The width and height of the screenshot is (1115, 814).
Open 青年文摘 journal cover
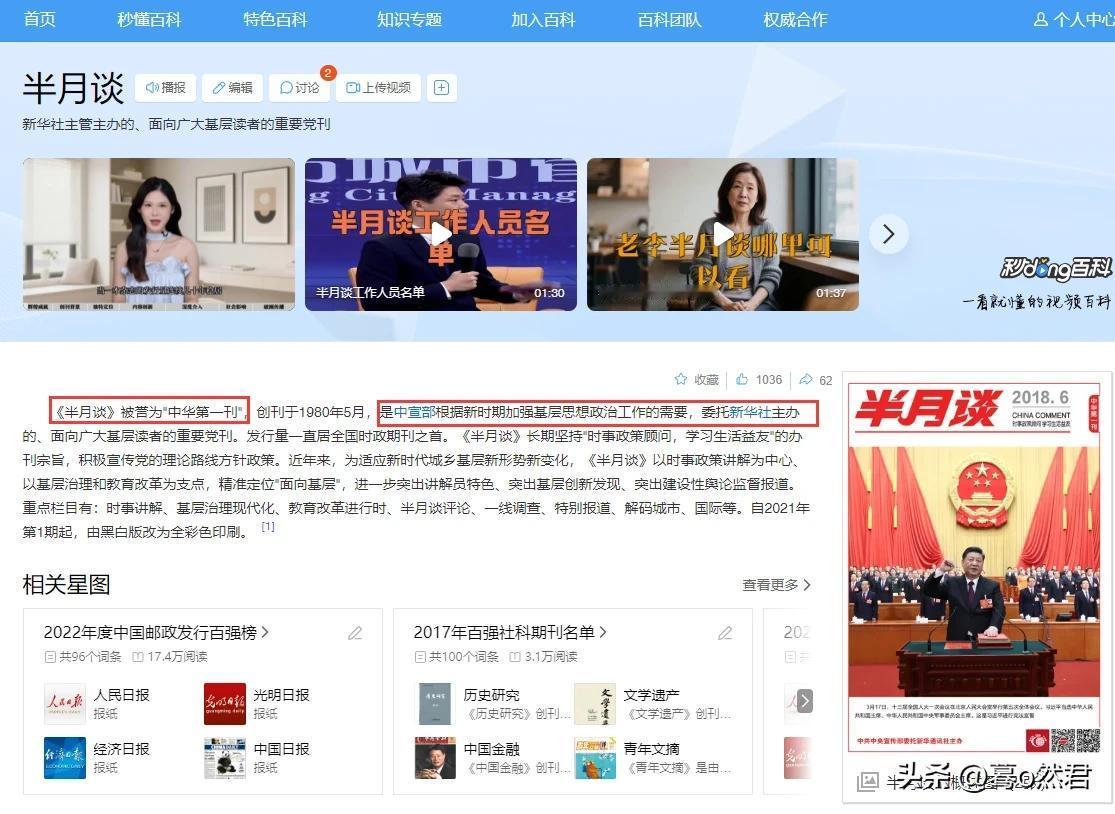pos(595,758)
